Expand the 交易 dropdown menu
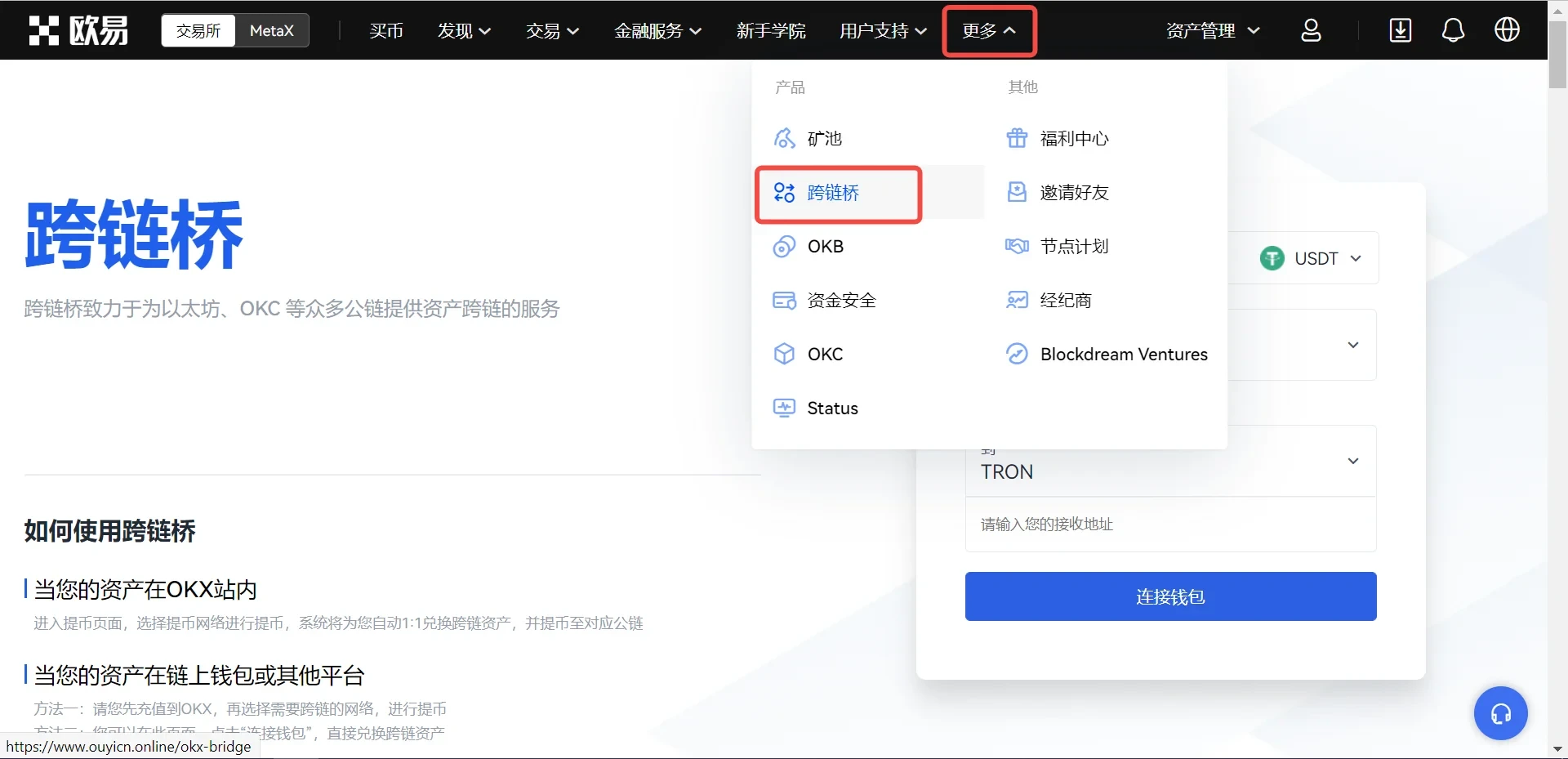Screen dimensions: 1568x759 click(x=552, y=30)
